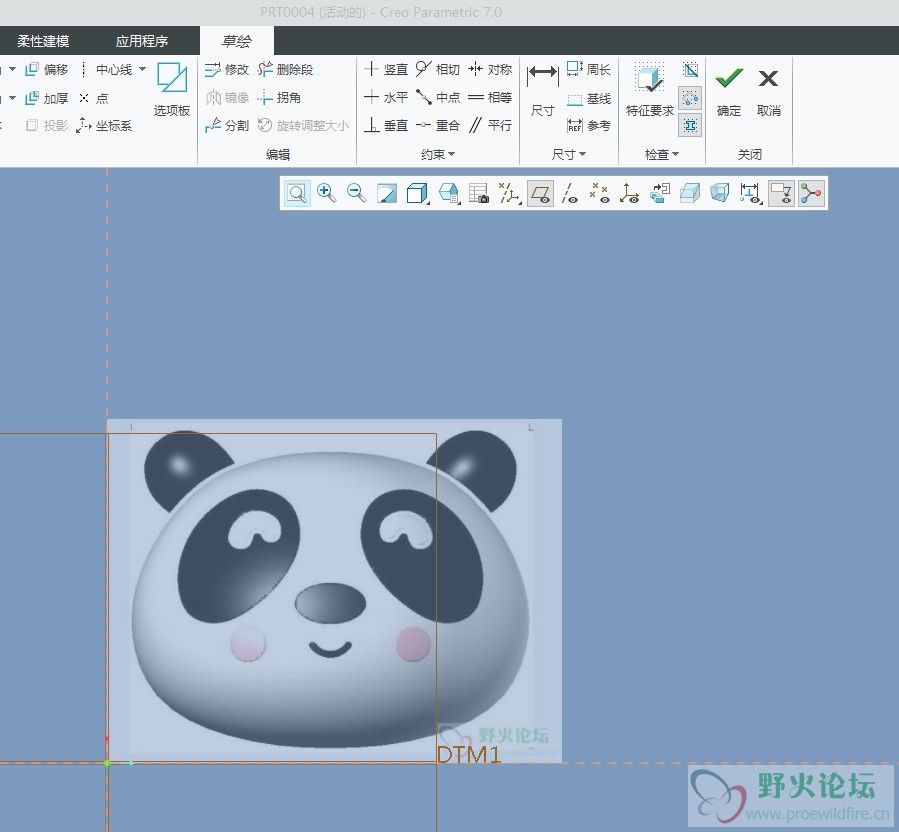Click the 中心线 centerline tool
Viewport: 899px width, 832px height.
(x=107, y=70)
